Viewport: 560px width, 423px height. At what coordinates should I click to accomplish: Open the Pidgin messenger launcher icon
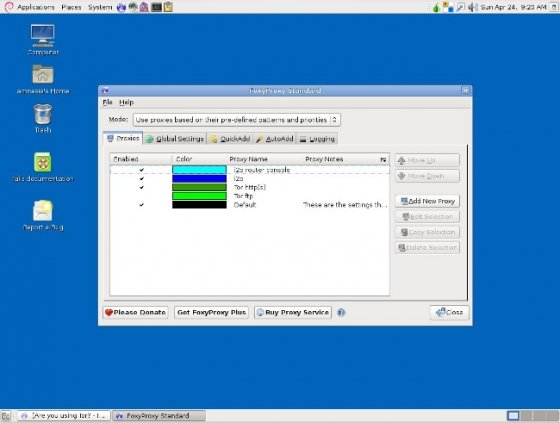[144, 7]
